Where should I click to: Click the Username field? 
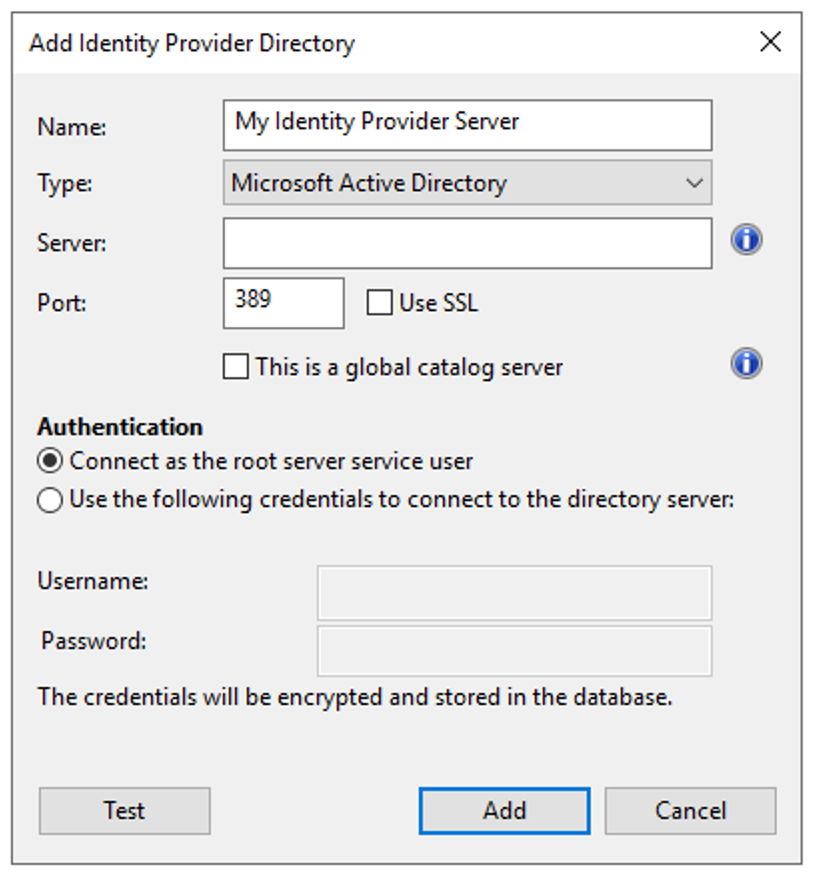tap(514, 592)
